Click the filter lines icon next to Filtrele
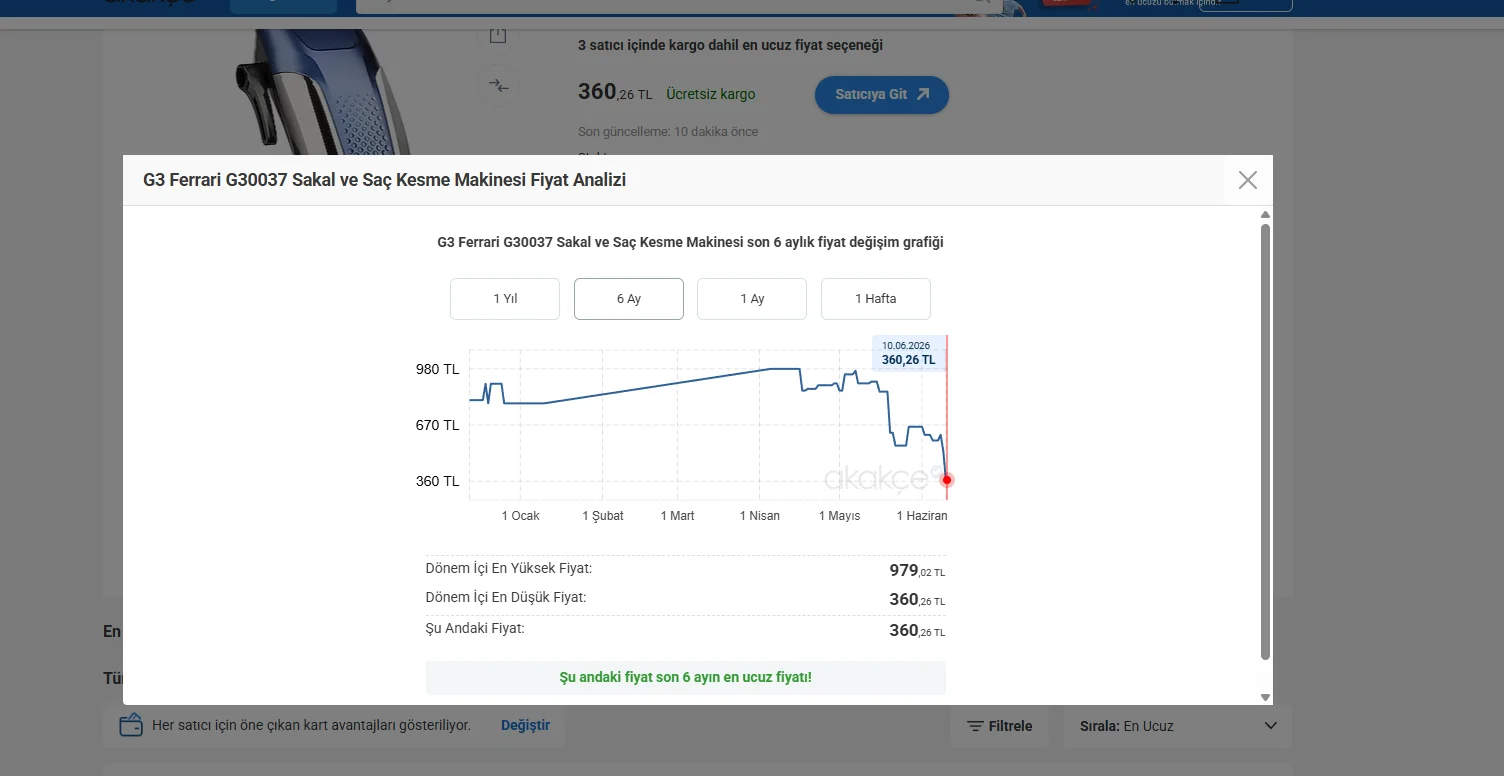 pyautogui.click(x=975, y=727)
